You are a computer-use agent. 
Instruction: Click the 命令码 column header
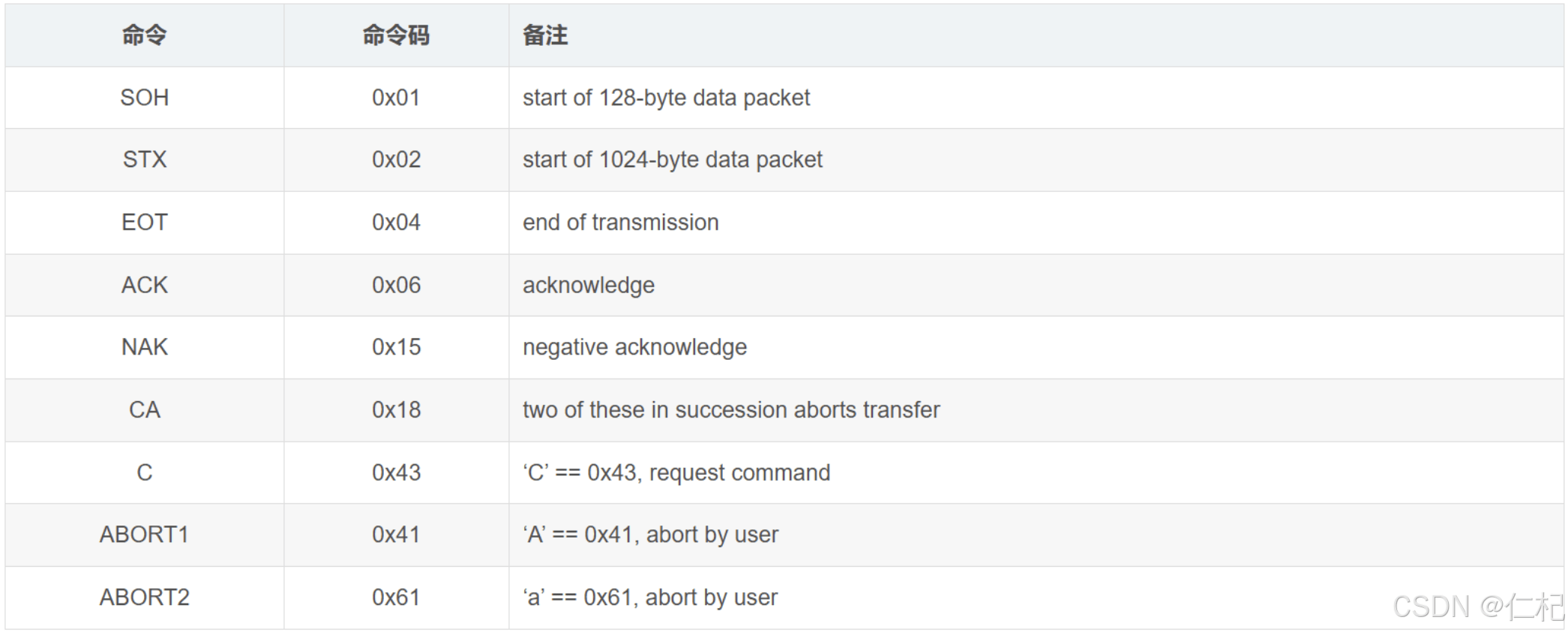396,35
